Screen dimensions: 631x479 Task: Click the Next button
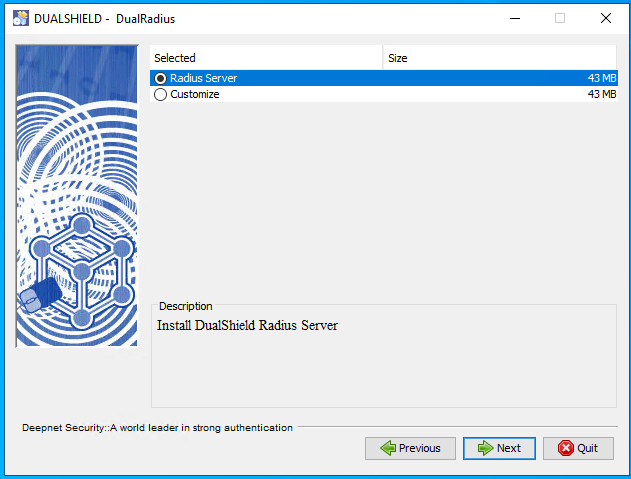pos(499,448)
